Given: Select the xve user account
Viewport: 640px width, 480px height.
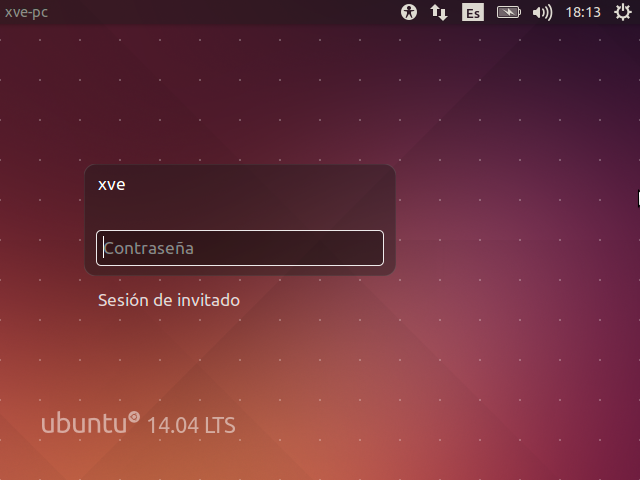Looking at the screenshot, I should click(111, 184).
